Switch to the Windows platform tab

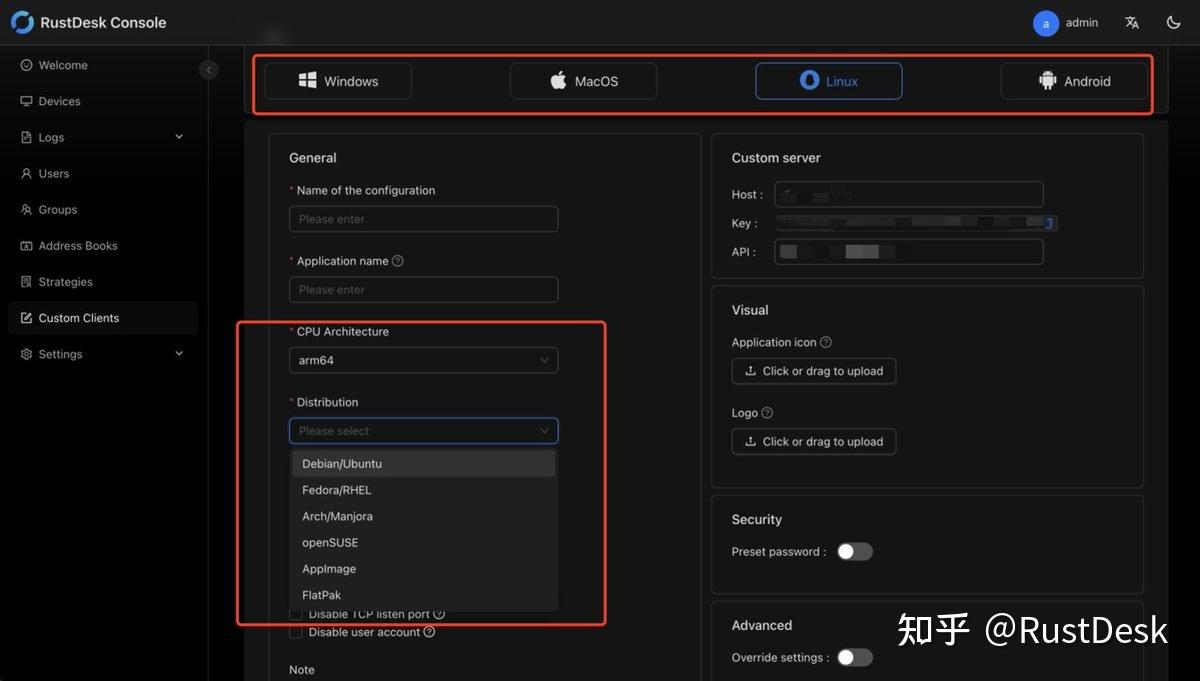(x=337, y=80)
